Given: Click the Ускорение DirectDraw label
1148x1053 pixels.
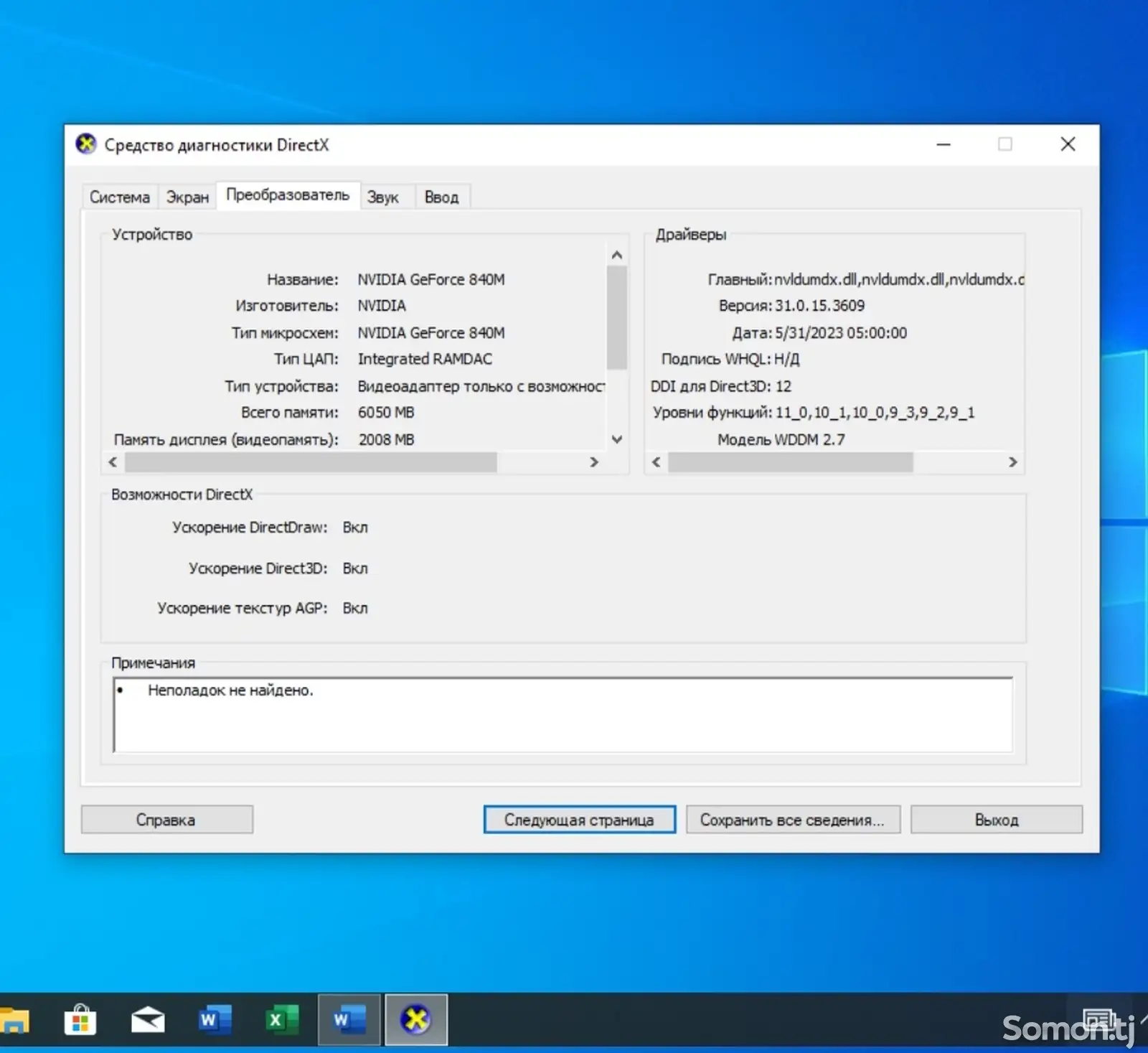Looking at the screenshot, I should point(250,528).
